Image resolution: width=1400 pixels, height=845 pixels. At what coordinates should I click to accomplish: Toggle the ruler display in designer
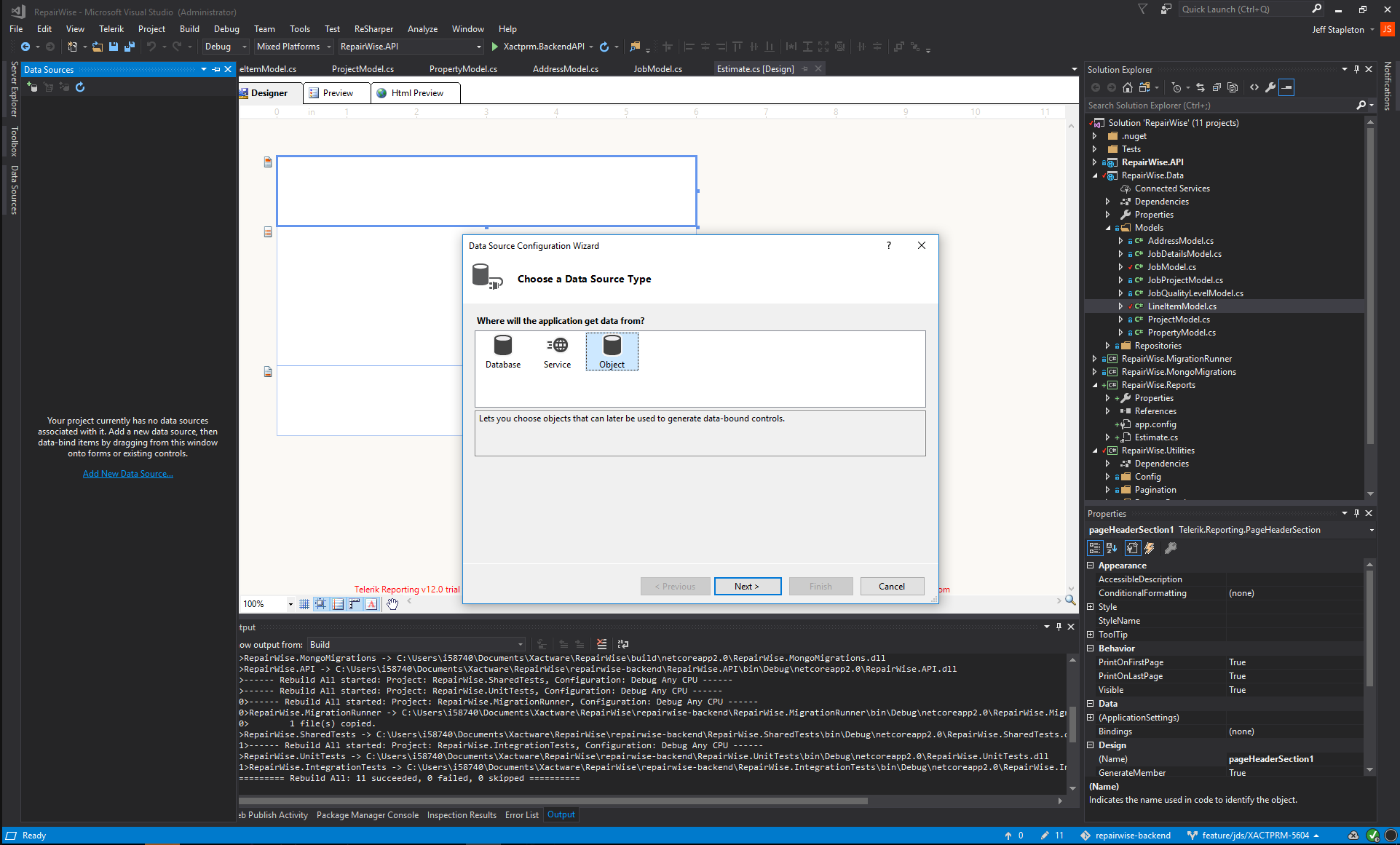pyautogui.click(x=355, y=604)
